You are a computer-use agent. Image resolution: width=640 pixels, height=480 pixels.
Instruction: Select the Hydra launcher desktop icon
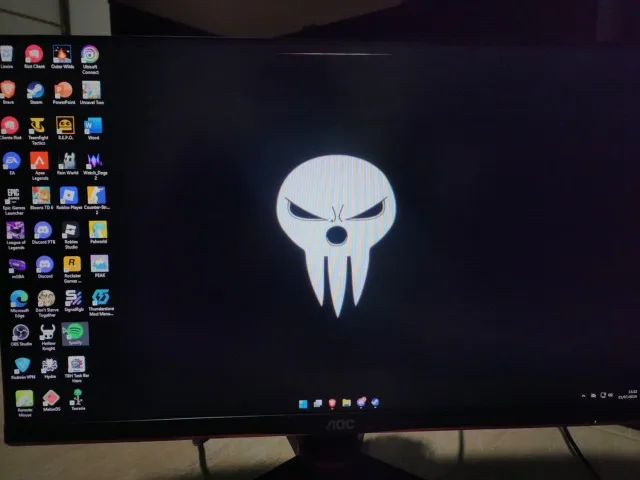click(50, 368)
